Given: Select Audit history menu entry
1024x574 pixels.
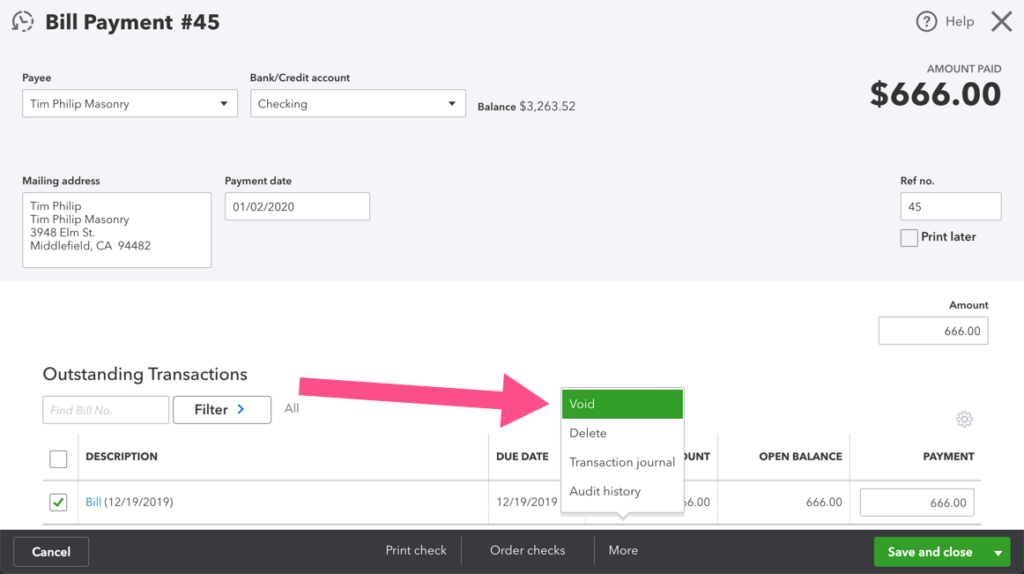Looking at the screenshot, I should (622, 491).
